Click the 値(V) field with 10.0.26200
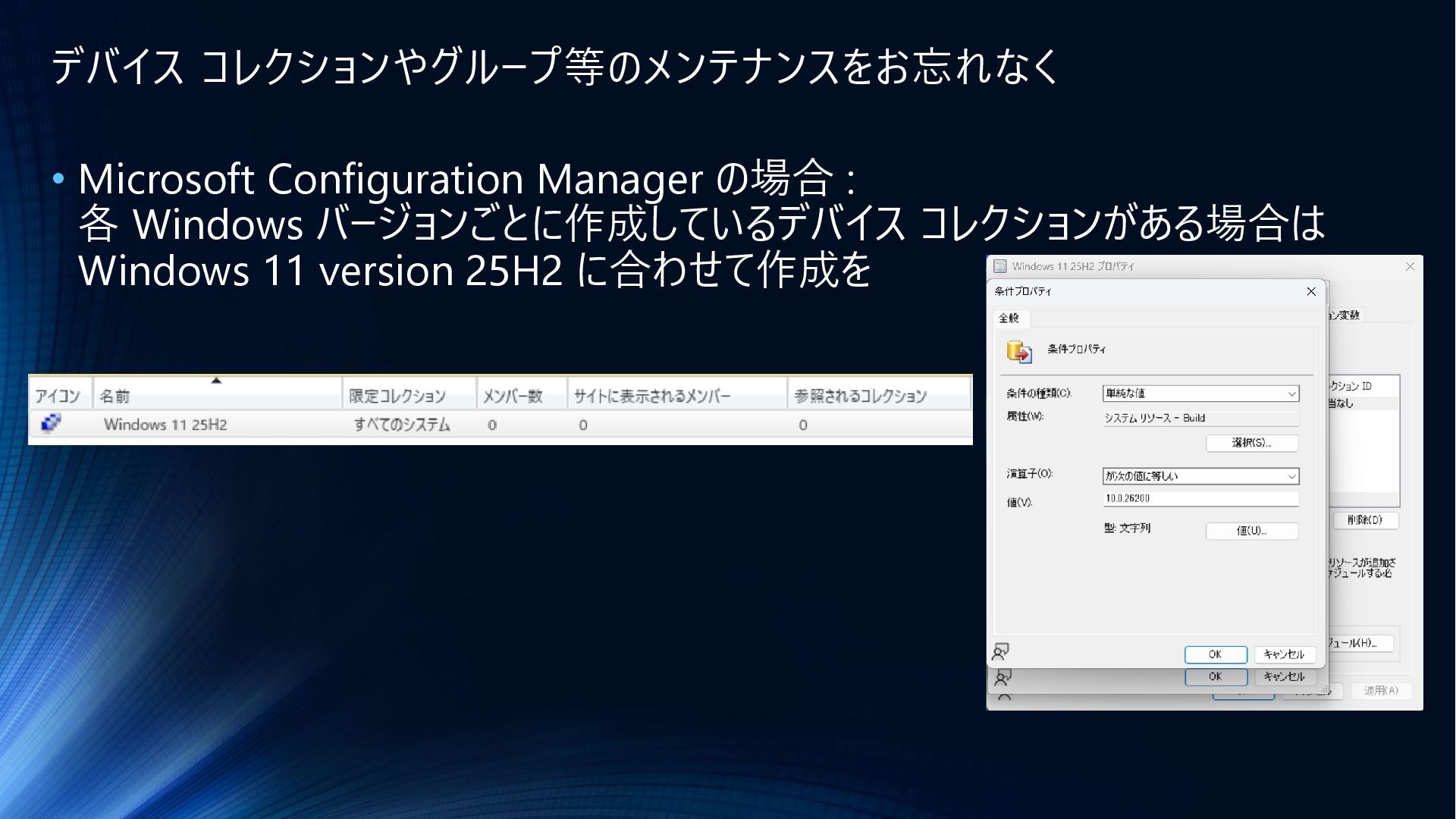 [x=1200, y=498]
